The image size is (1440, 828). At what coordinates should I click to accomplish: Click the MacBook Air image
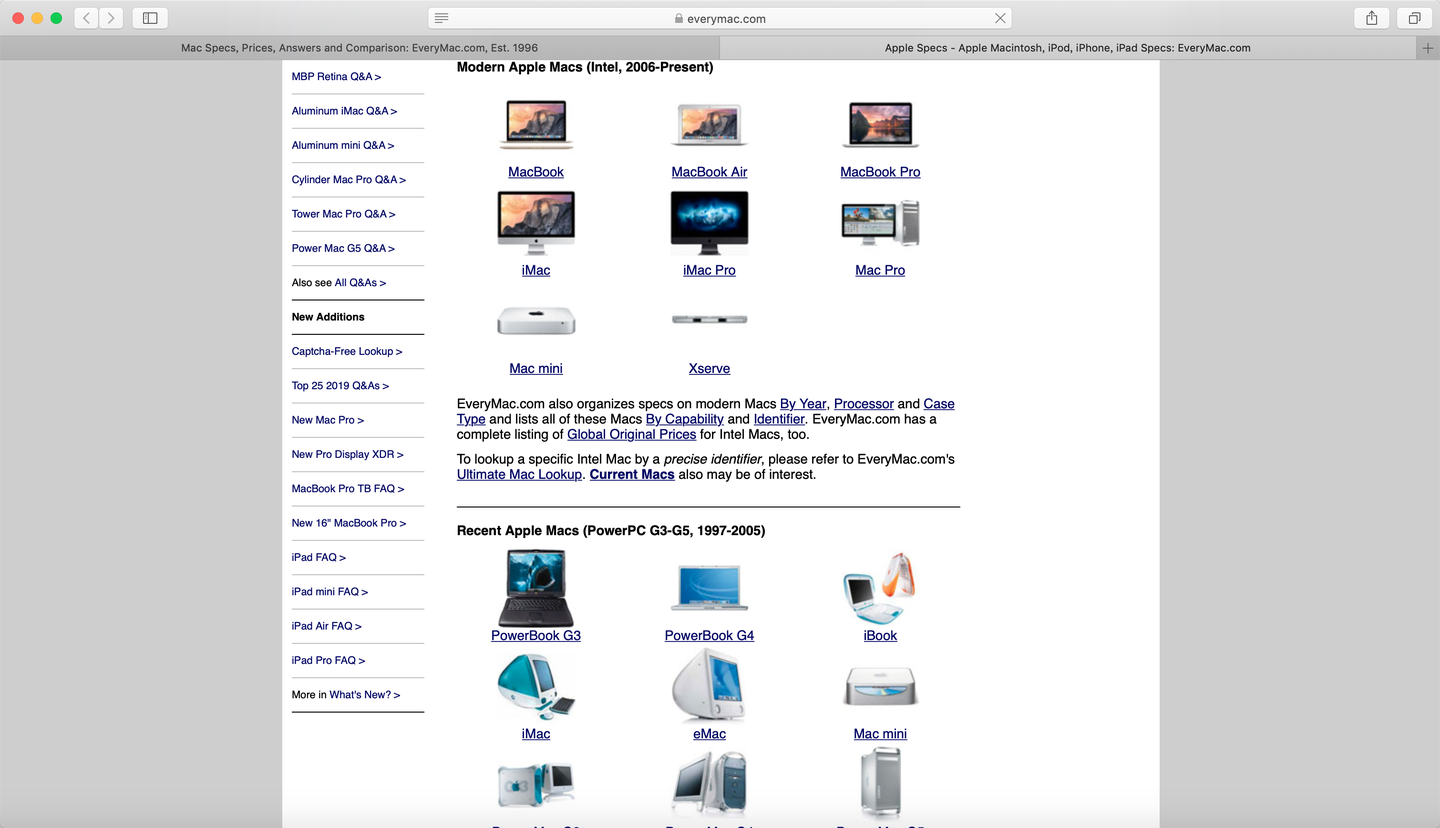coord(709,125)
